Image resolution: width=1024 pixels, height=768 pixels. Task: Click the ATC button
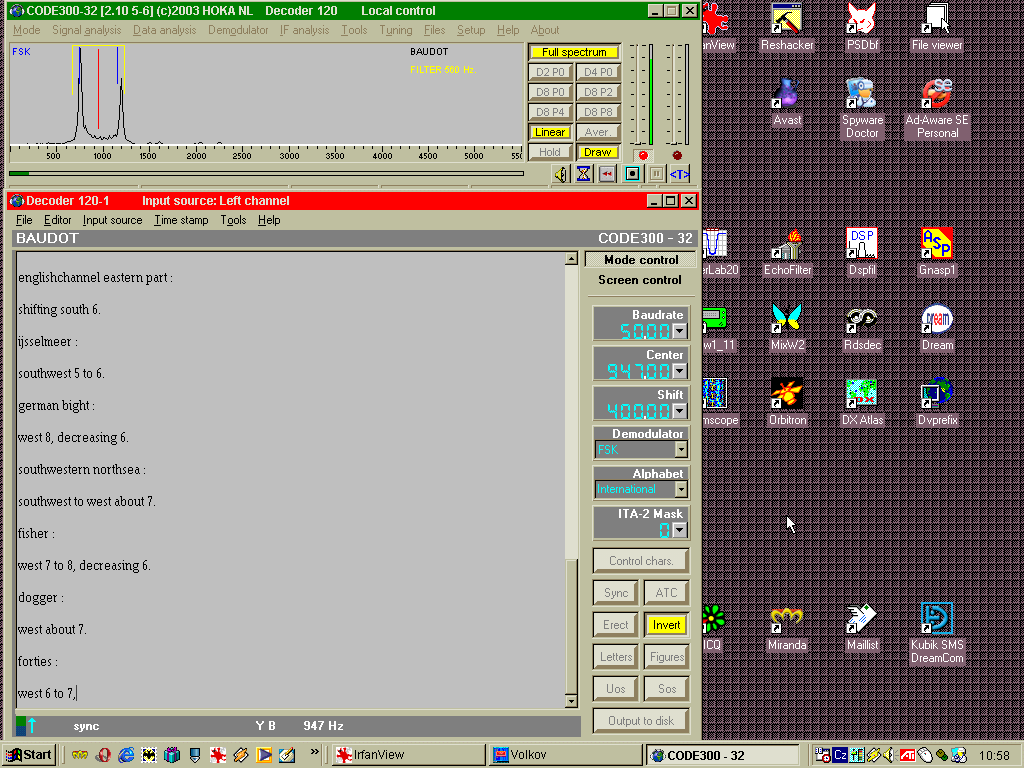tap(666, 593)
